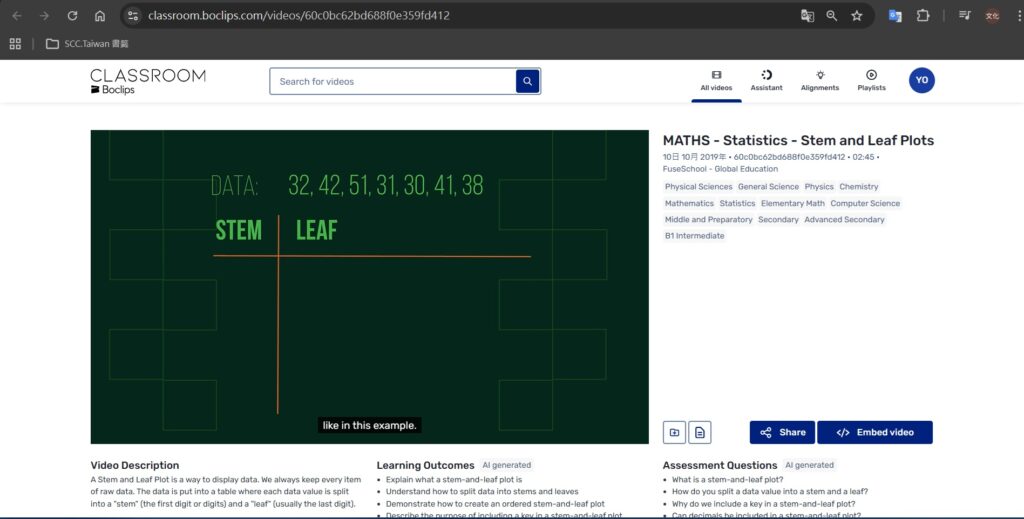Open the zoom magnifier in address bar
1024x519 pixels.
832,16
